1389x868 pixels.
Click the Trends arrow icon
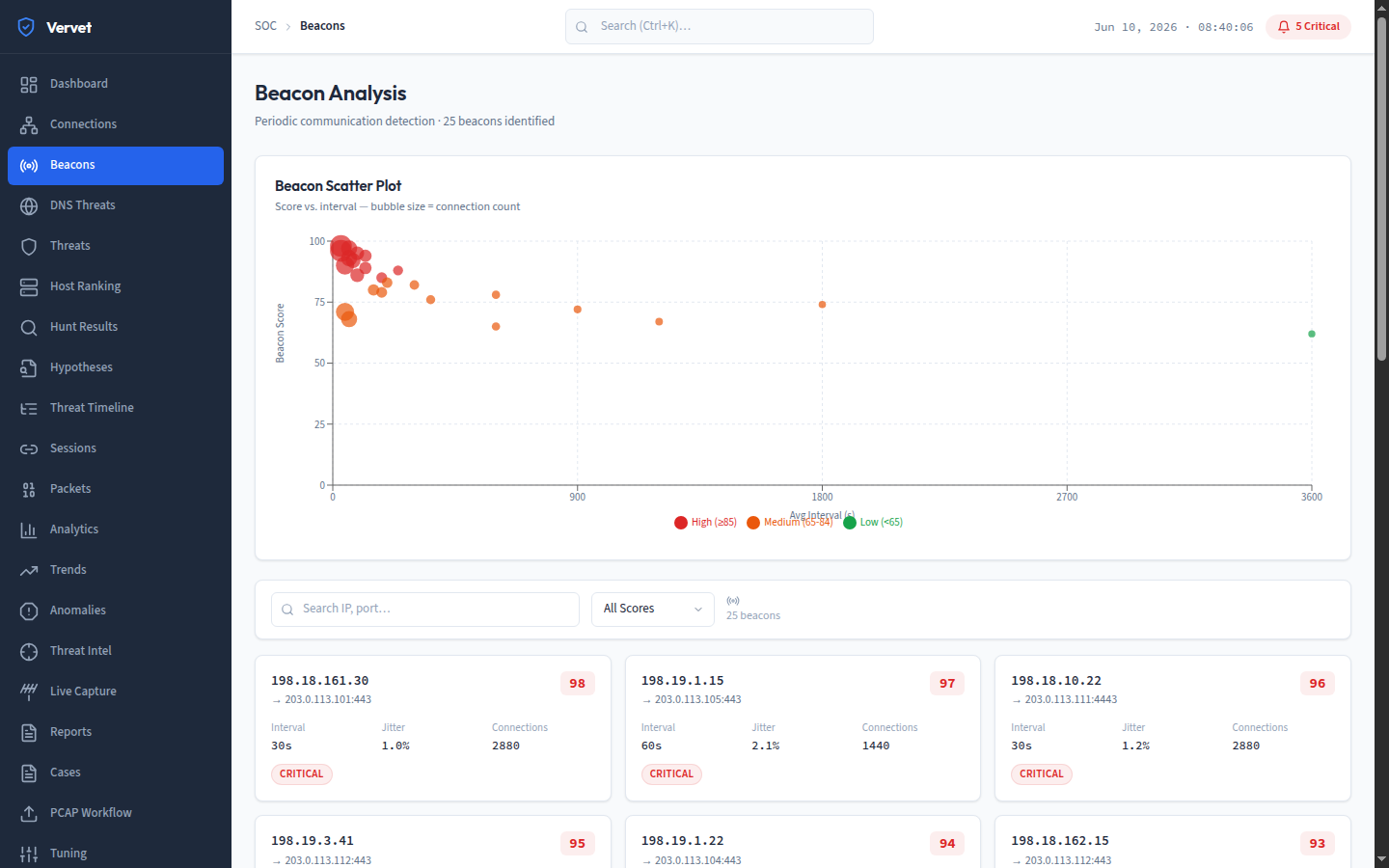coord(29,570)
